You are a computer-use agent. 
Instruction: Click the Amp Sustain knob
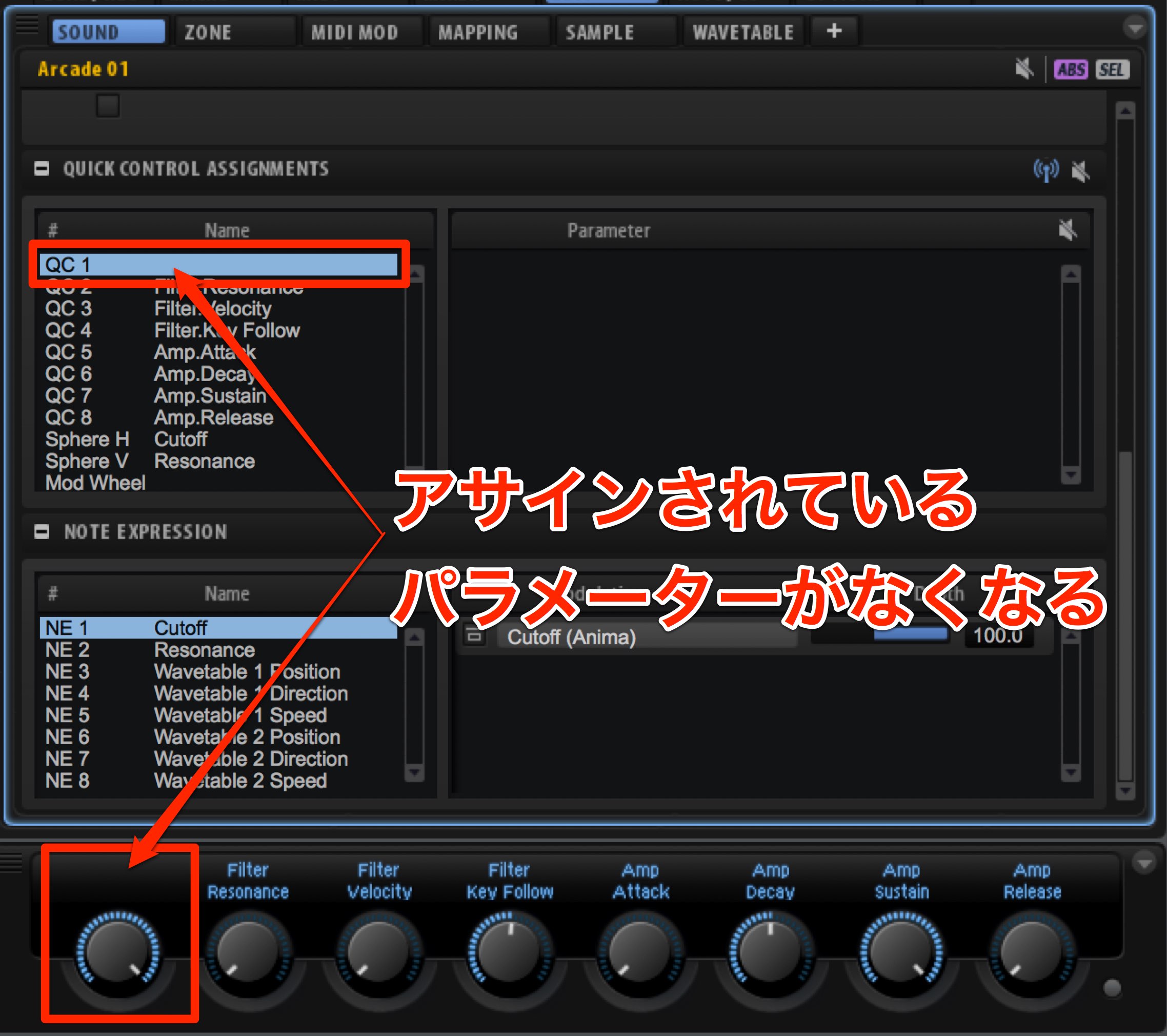coord(901,952)
